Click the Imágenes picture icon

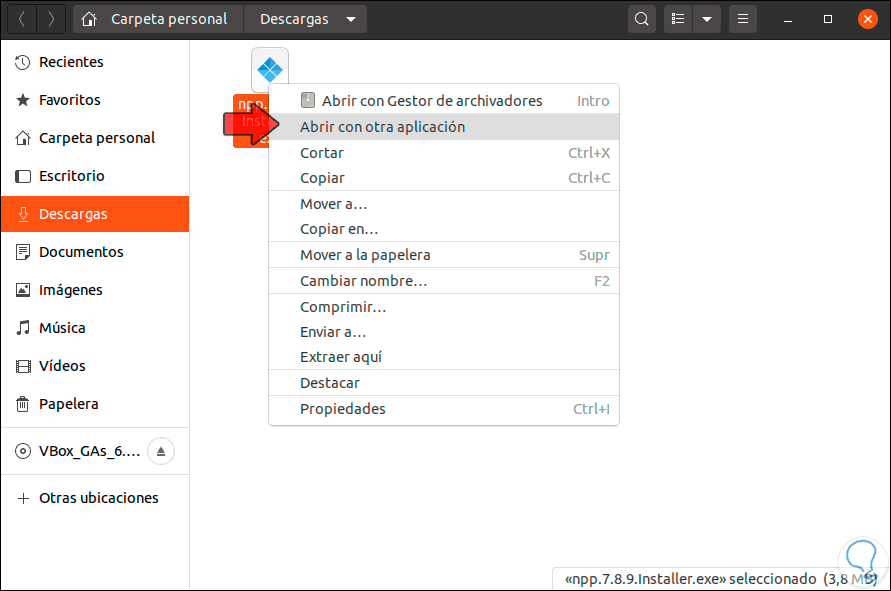pos(23,290)
